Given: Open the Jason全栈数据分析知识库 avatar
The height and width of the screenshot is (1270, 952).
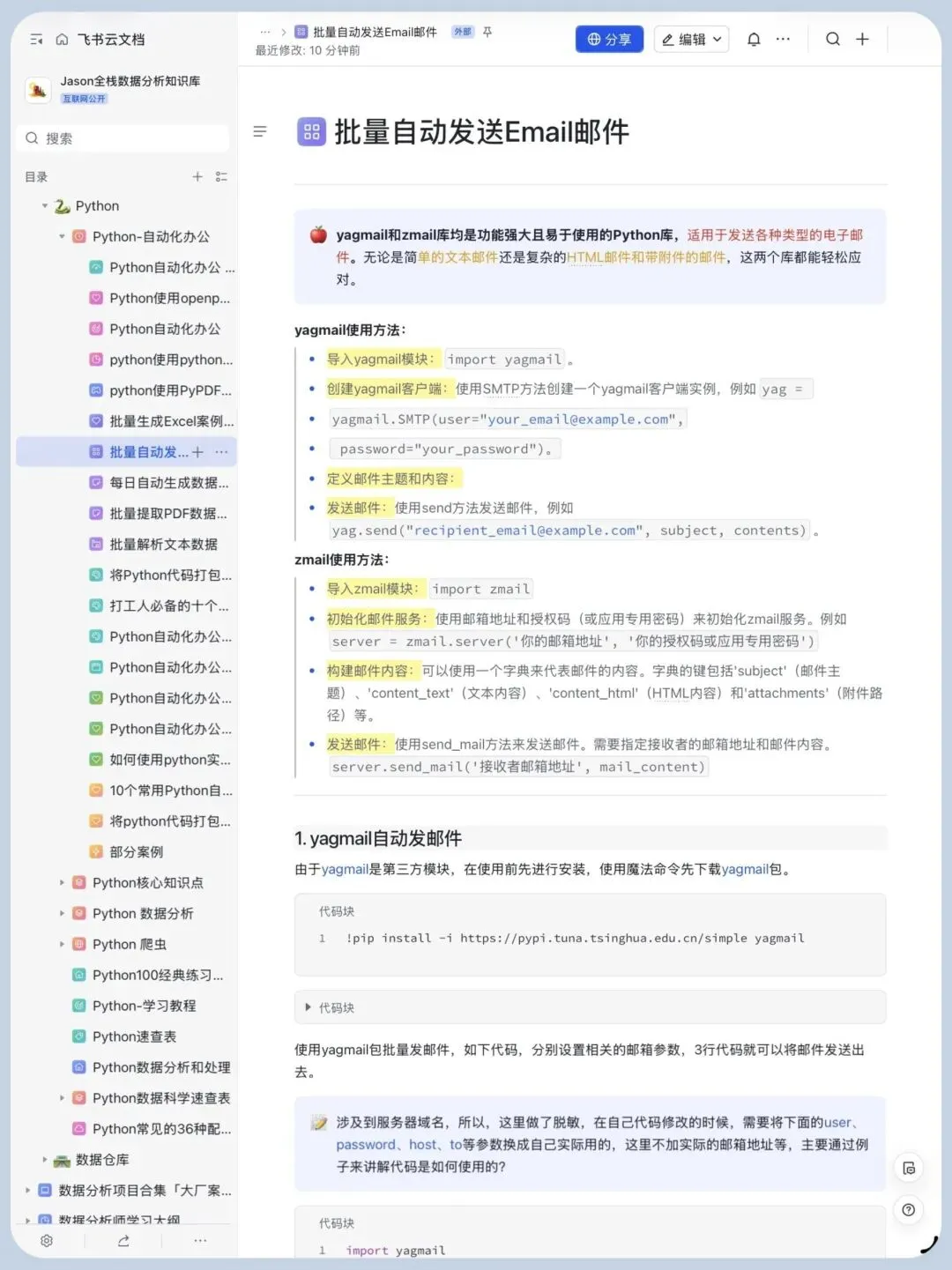Looking at the screenshot, I should point(38,89).
